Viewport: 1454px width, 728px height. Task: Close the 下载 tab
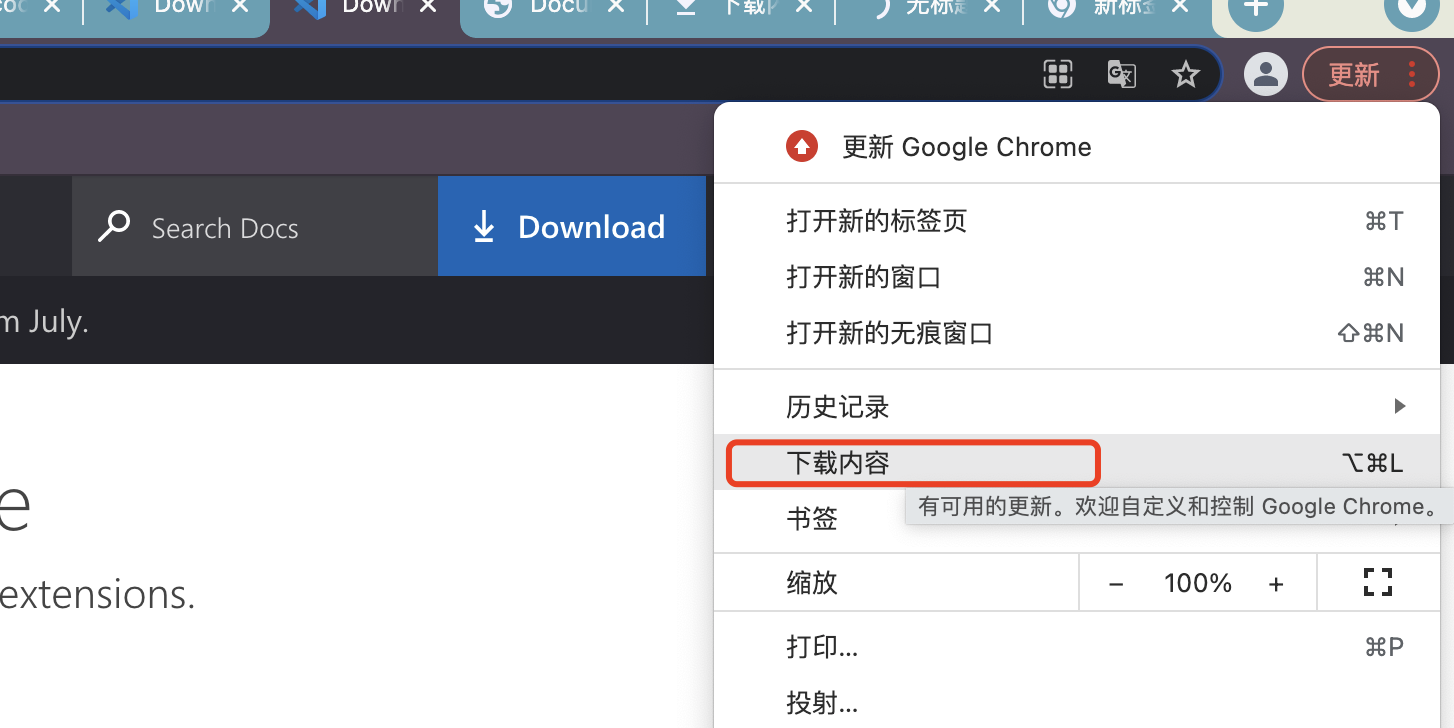tap(803, 7)
